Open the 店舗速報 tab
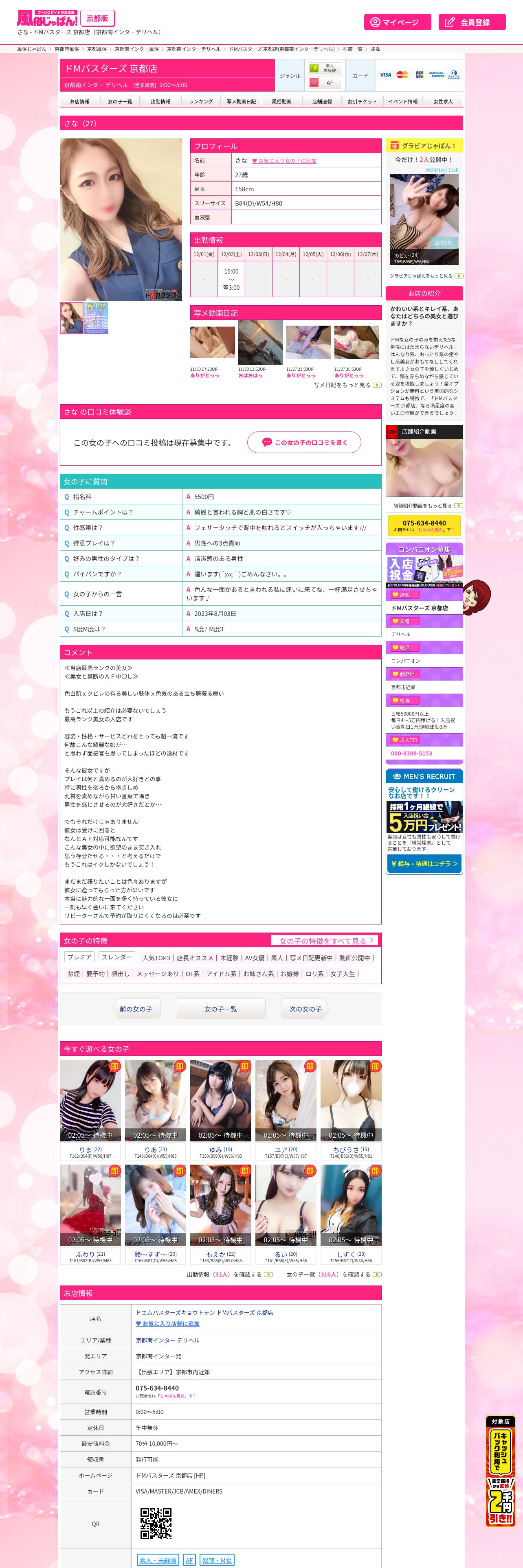The width and height of the screenshot is (523, 1568). tap(322, 102)
